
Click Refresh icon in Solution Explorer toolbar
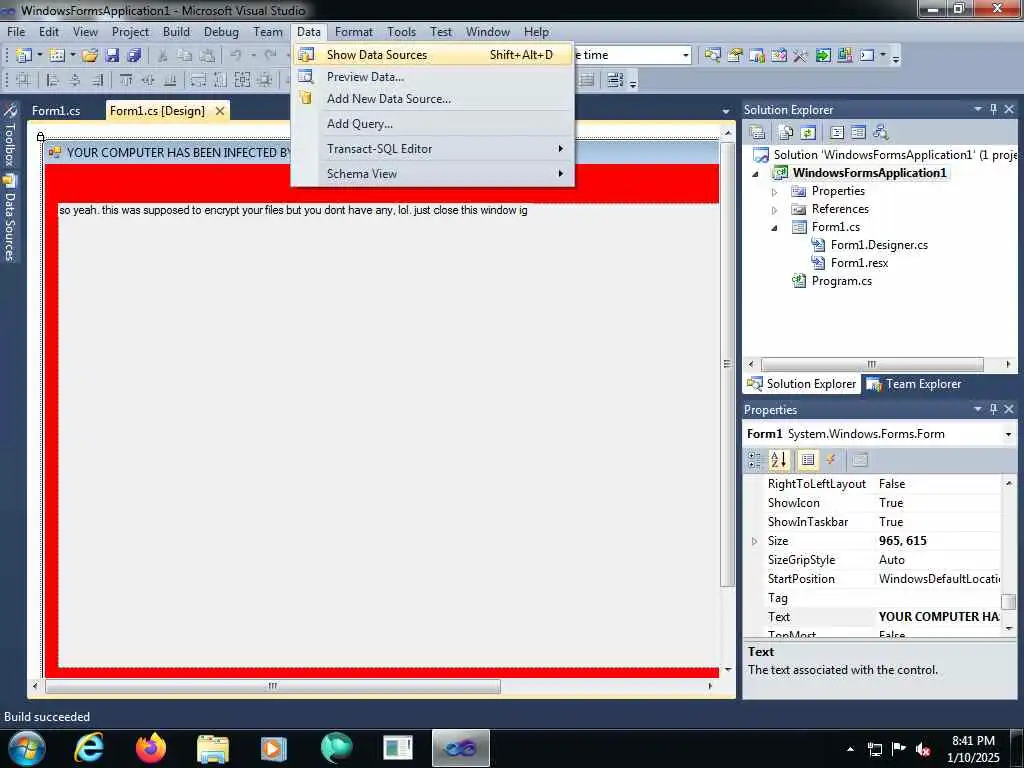pos(808,133)
